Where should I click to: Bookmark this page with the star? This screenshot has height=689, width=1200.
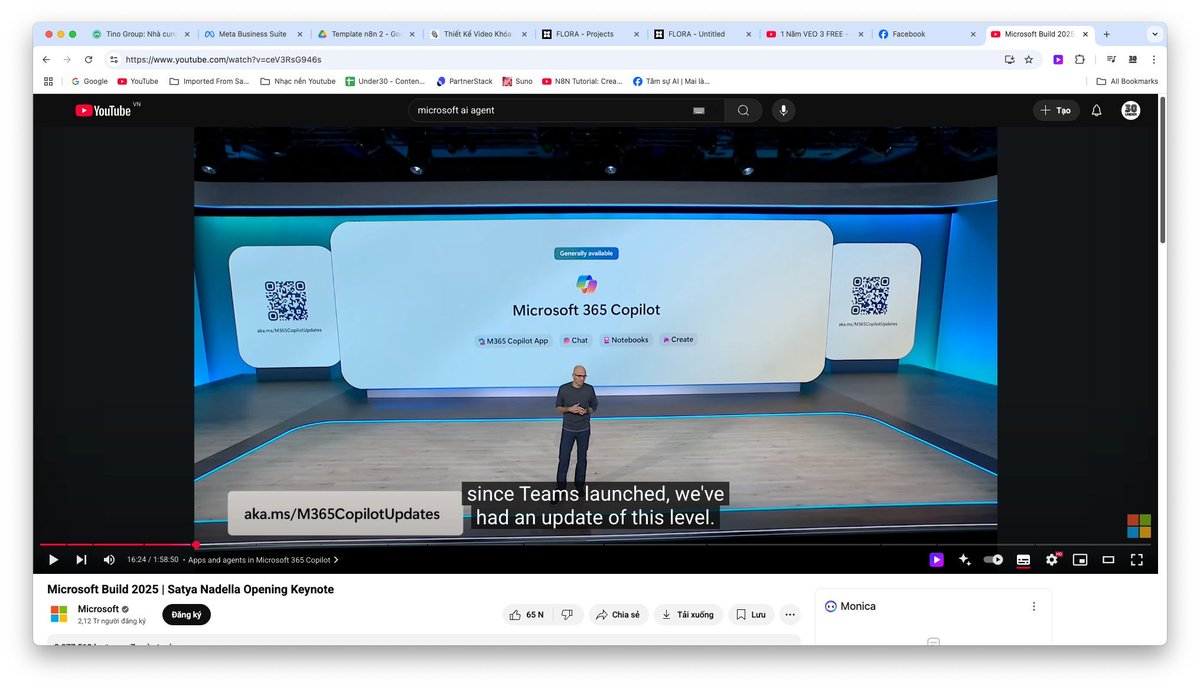coord(1028,59)
